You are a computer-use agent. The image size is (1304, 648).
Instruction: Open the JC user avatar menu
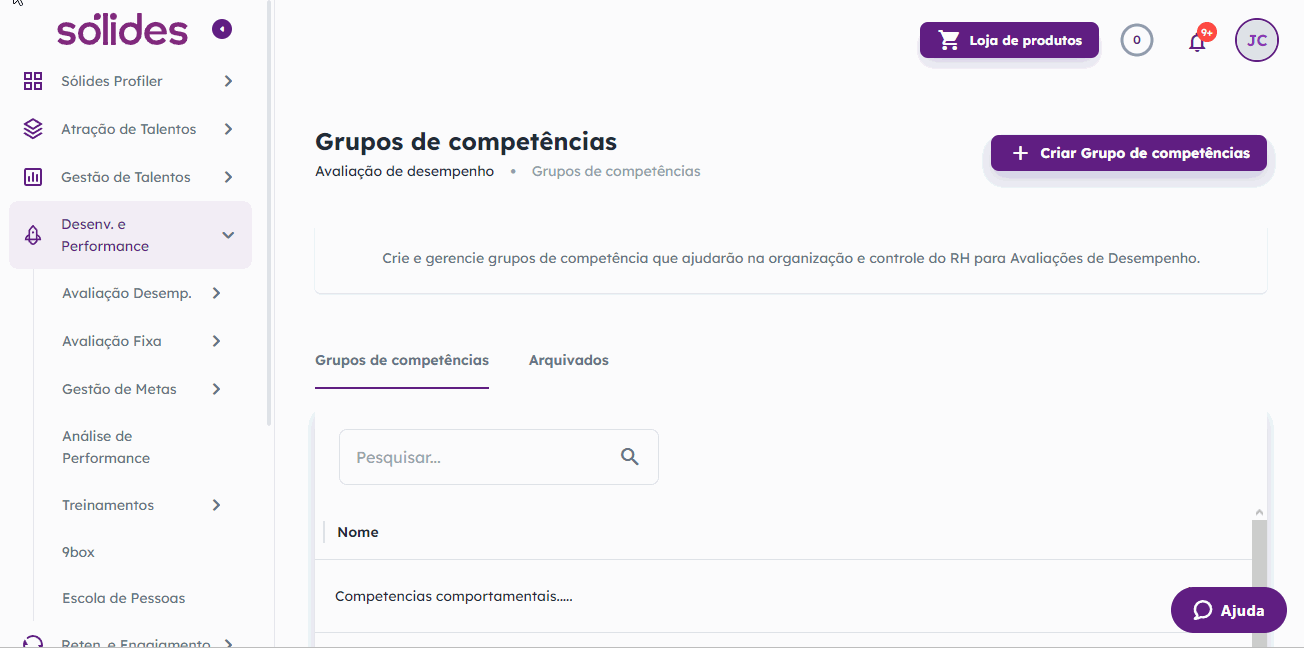click(1257, 41)
